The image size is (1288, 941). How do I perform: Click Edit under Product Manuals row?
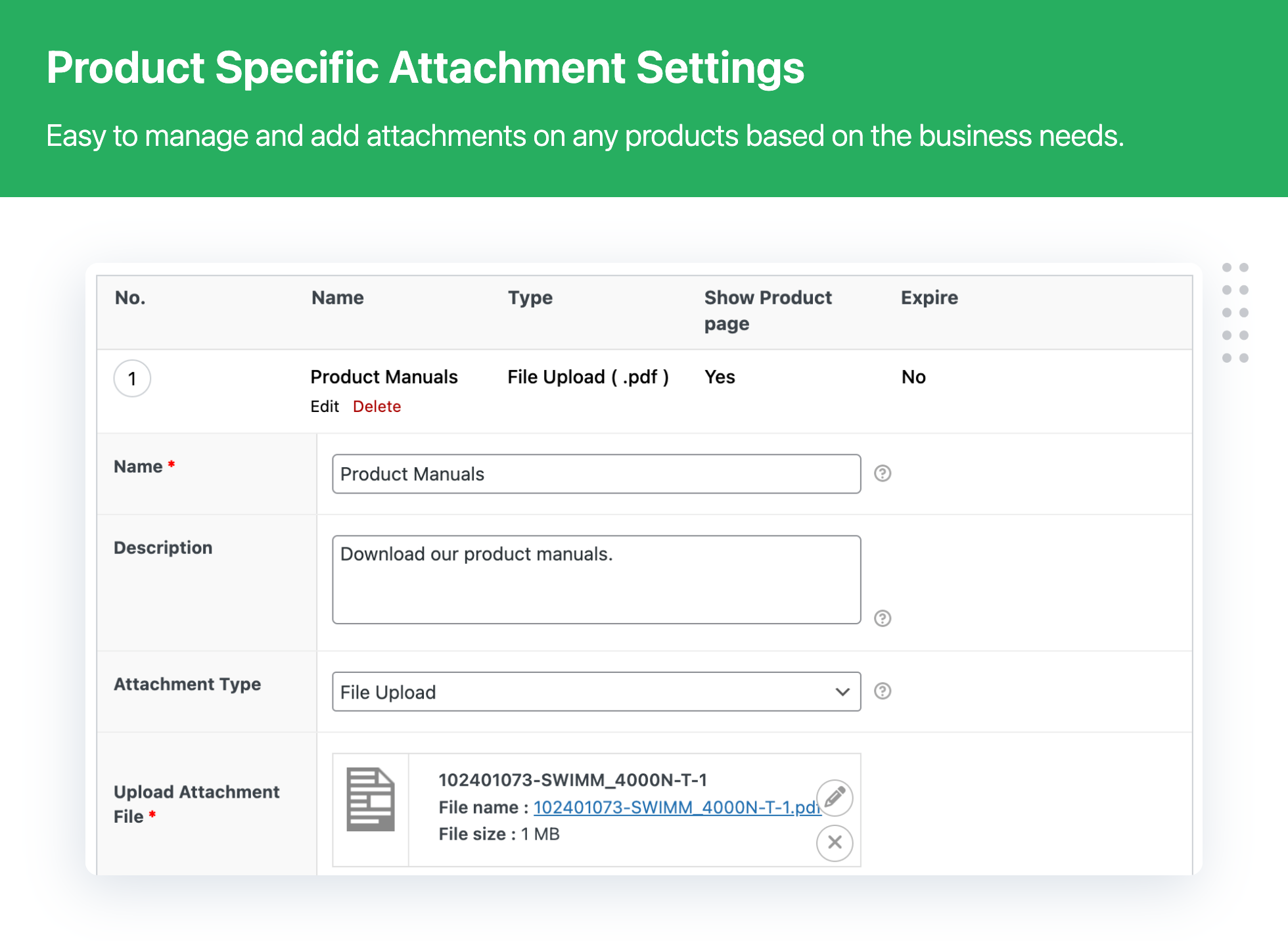tap(325, 406)
